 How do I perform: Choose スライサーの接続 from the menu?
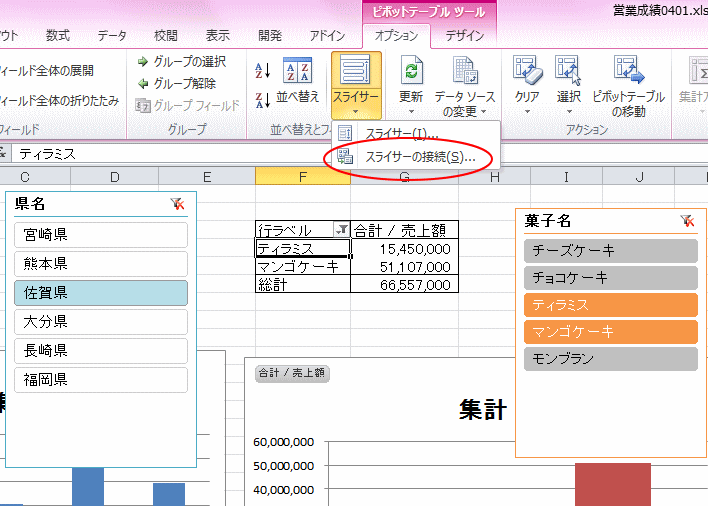pyautogui.click(x=420, y=157)
